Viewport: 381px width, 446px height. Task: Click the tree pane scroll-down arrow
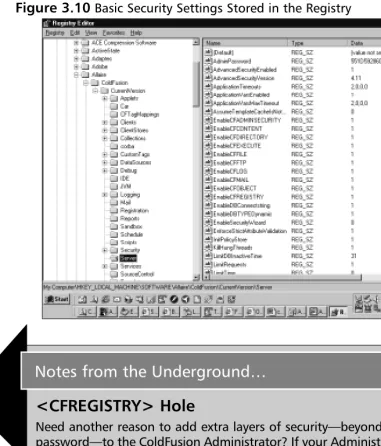196,277
